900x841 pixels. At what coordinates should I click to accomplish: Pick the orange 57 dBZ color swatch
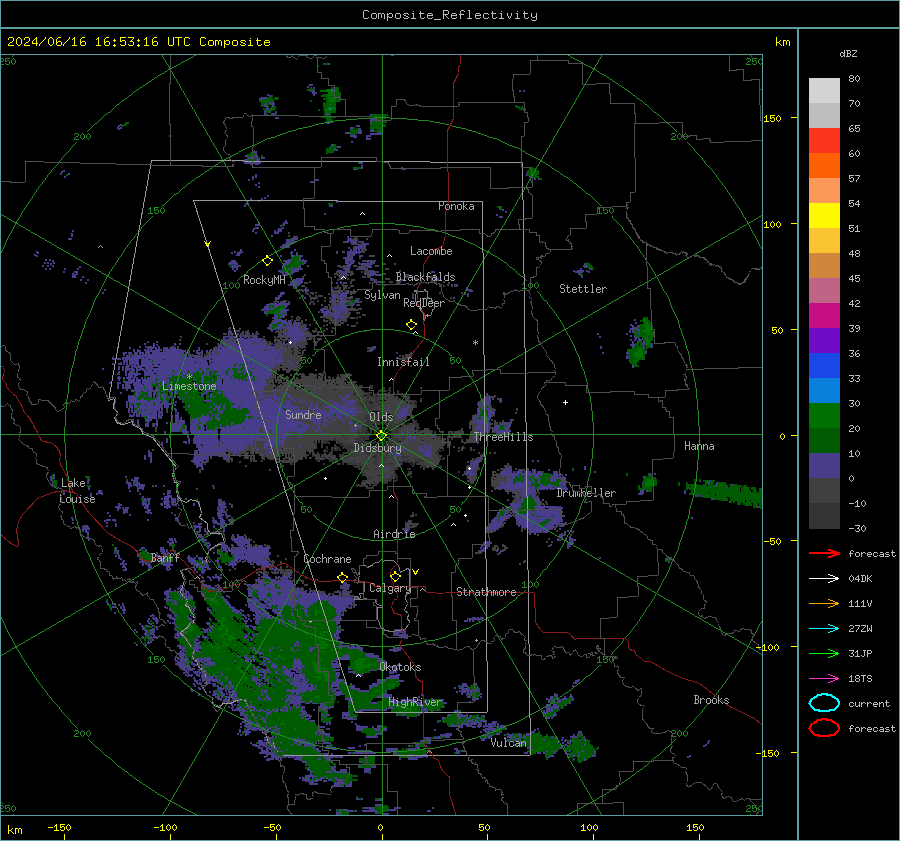[824, 166]
